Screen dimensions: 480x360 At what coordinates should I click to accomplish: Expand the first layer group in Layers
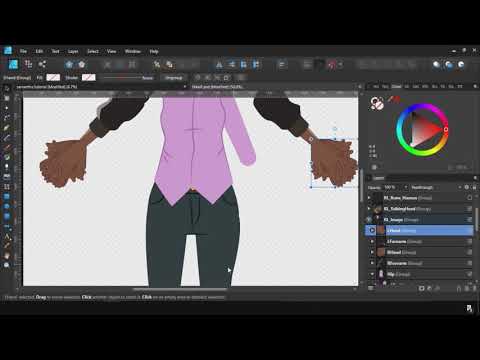(369, 198)
